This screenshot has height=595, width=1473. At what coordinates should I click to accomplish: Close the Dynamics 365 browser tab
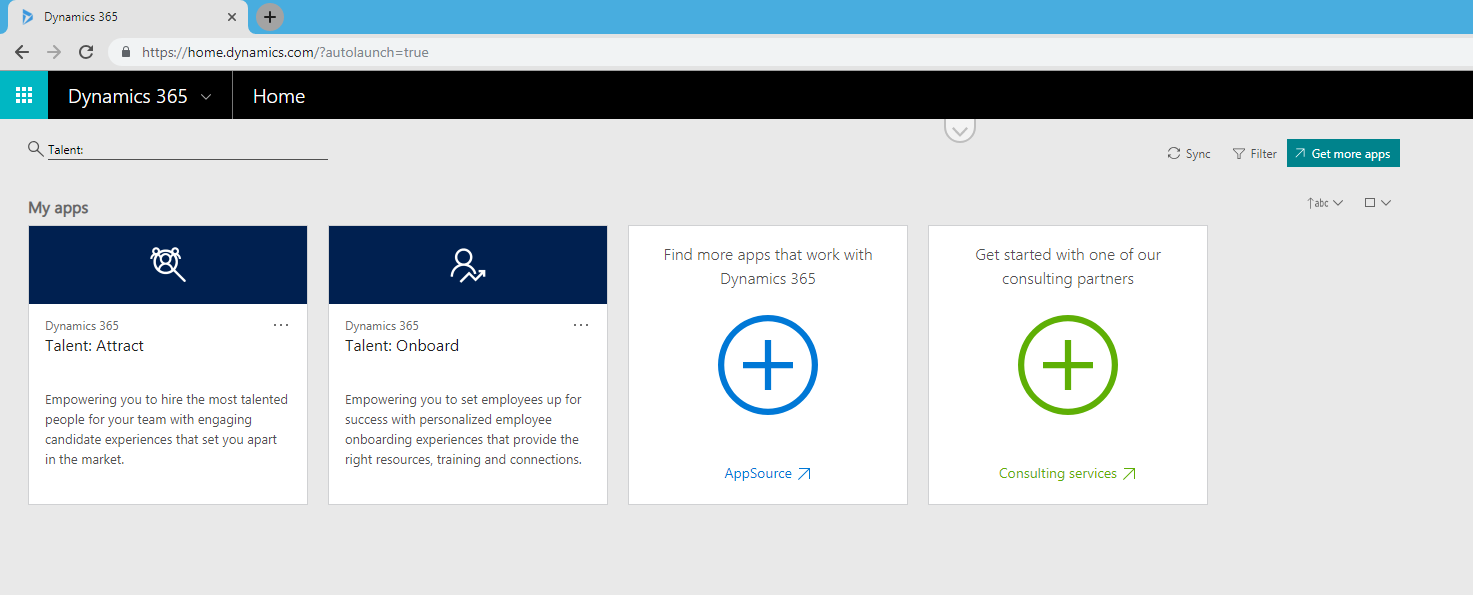[x=232, y=17]
